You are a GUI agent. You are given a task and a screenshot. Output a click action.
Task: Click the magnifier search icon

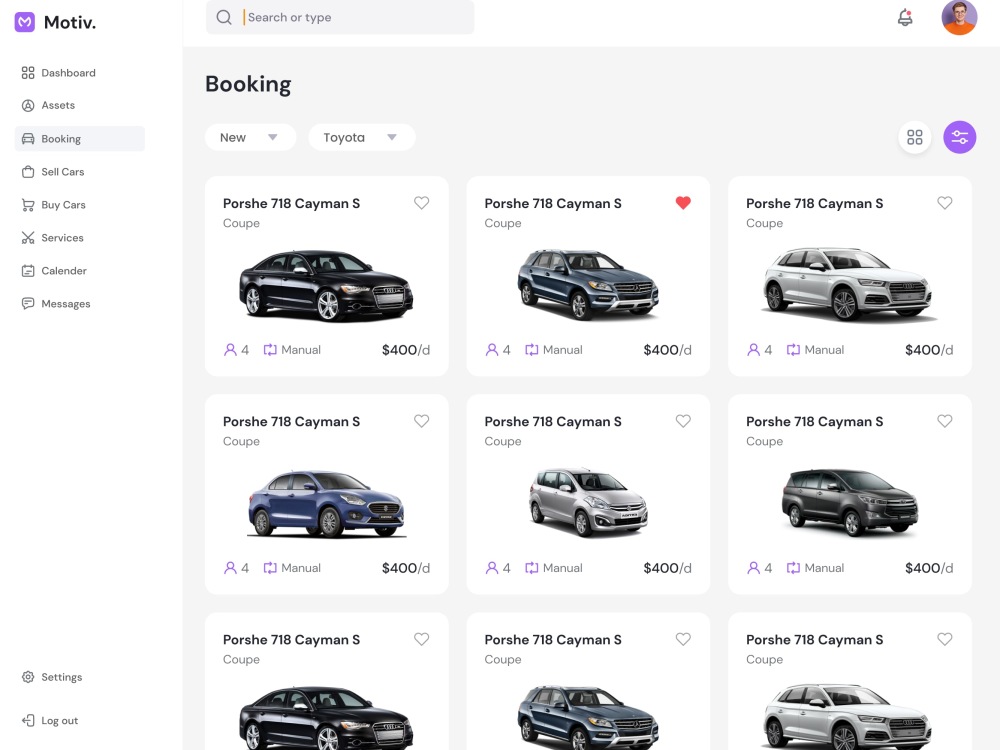pos(224,17)
